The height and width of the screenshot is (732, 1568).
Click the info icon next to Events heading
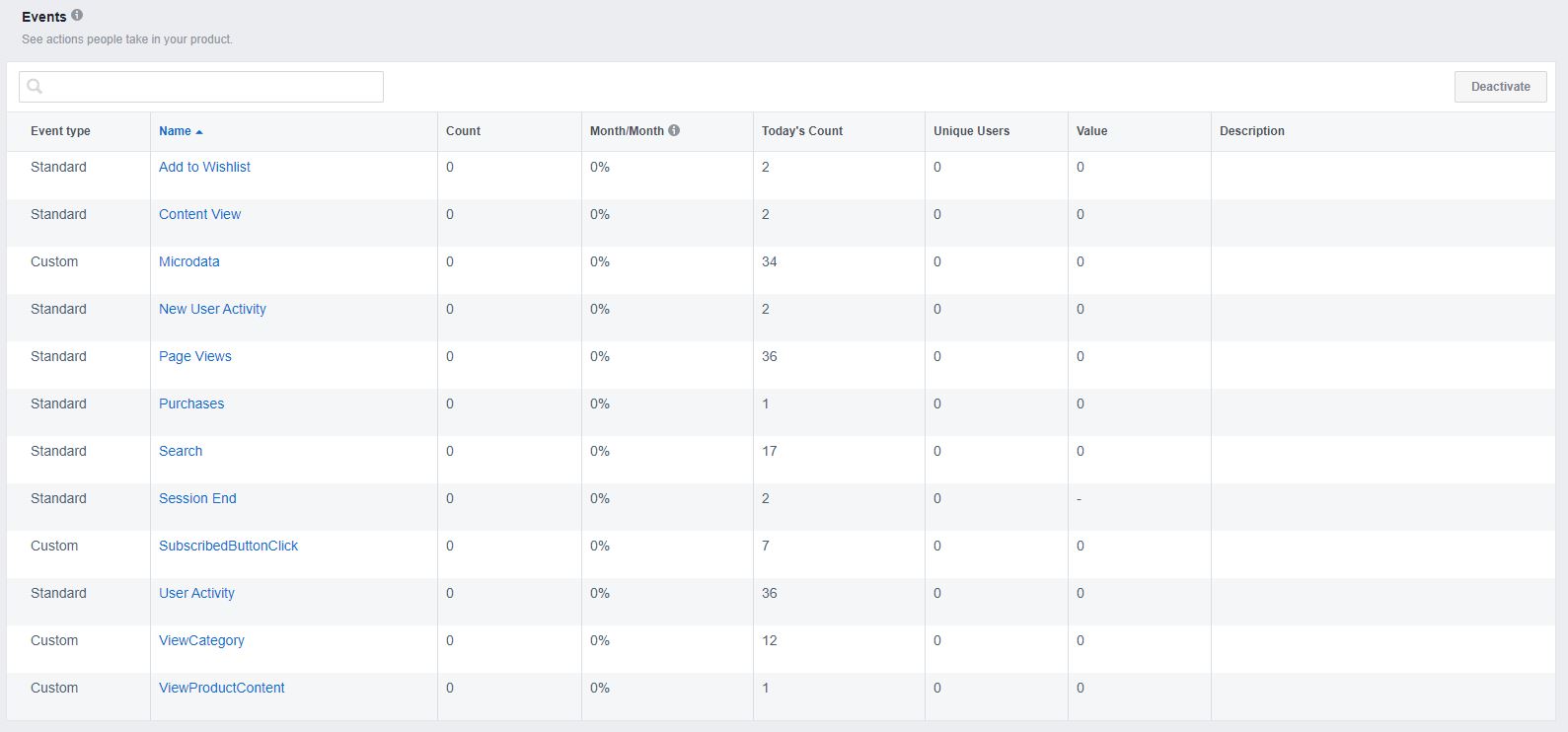tap(77, 16)
